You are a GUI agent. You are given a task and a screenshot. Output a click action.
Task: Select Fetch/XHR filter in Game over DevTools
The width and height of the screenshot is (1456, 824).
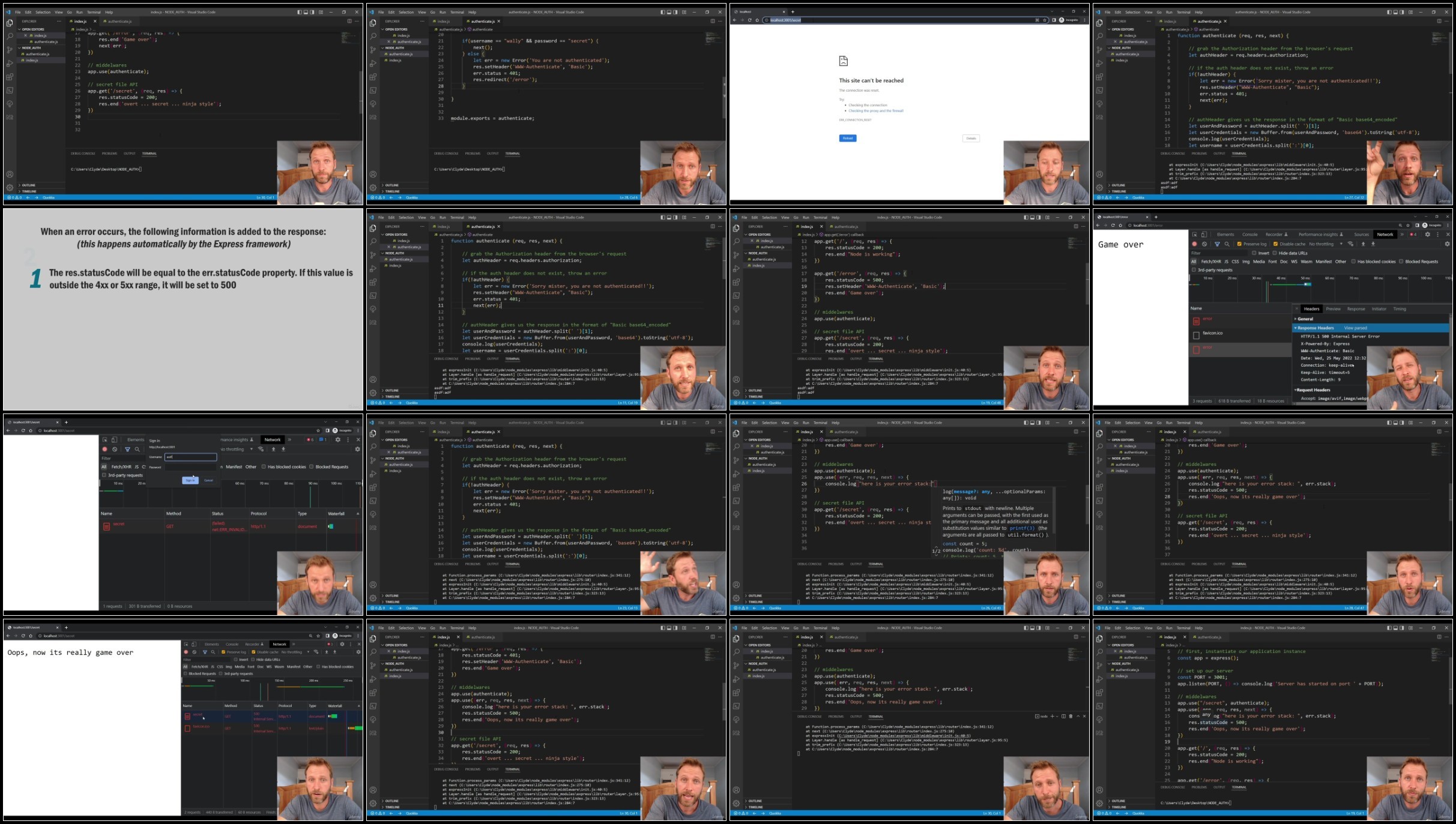1211,262
